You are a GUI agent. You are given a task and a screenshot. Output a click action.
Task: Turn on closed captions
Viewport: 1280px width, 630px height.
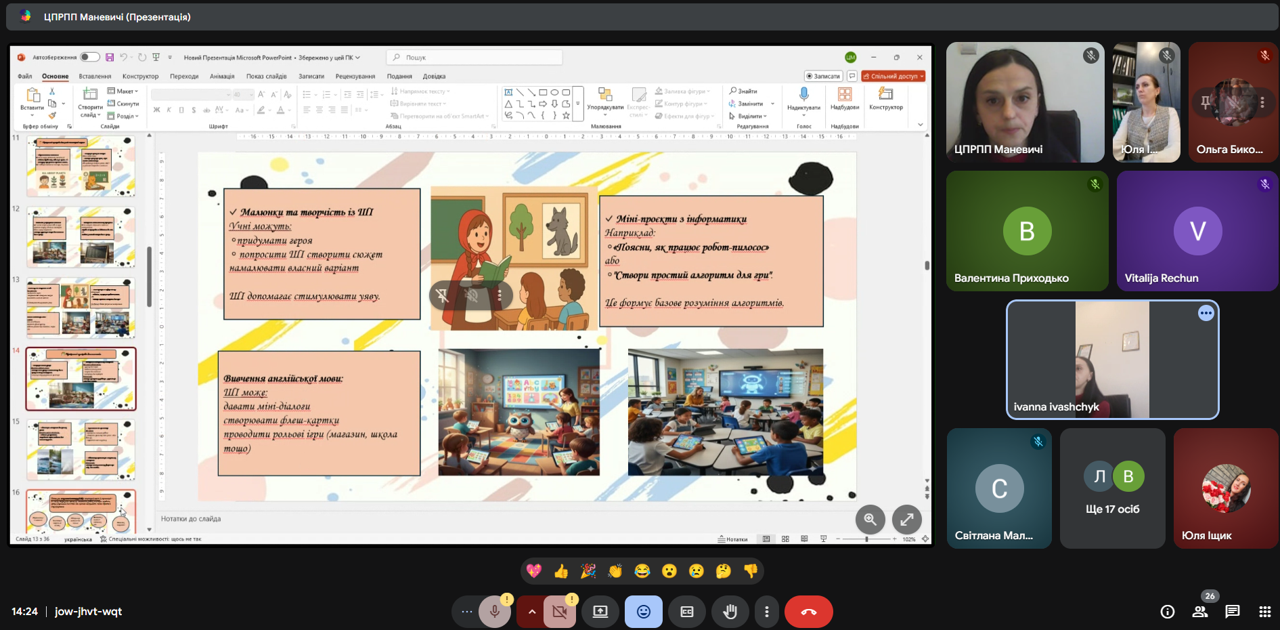pos(687,612)
